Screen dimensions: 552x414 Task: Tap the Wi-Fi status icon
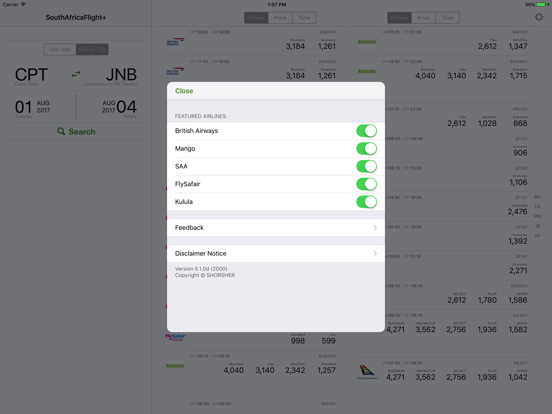pos(23,4)
